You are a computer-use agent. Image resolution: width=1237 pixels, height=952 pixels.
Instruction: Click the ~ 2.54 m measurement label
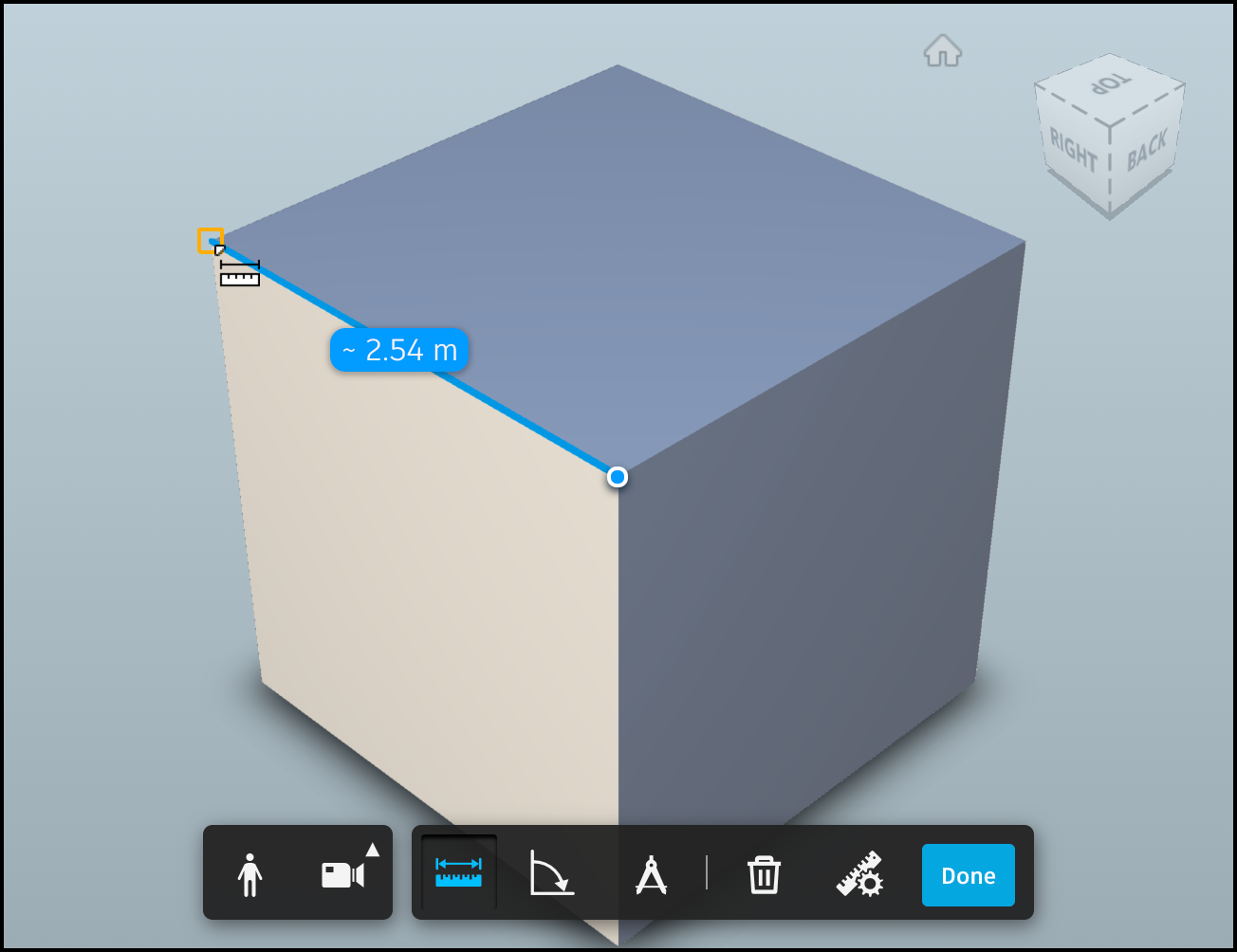point(399,350)
